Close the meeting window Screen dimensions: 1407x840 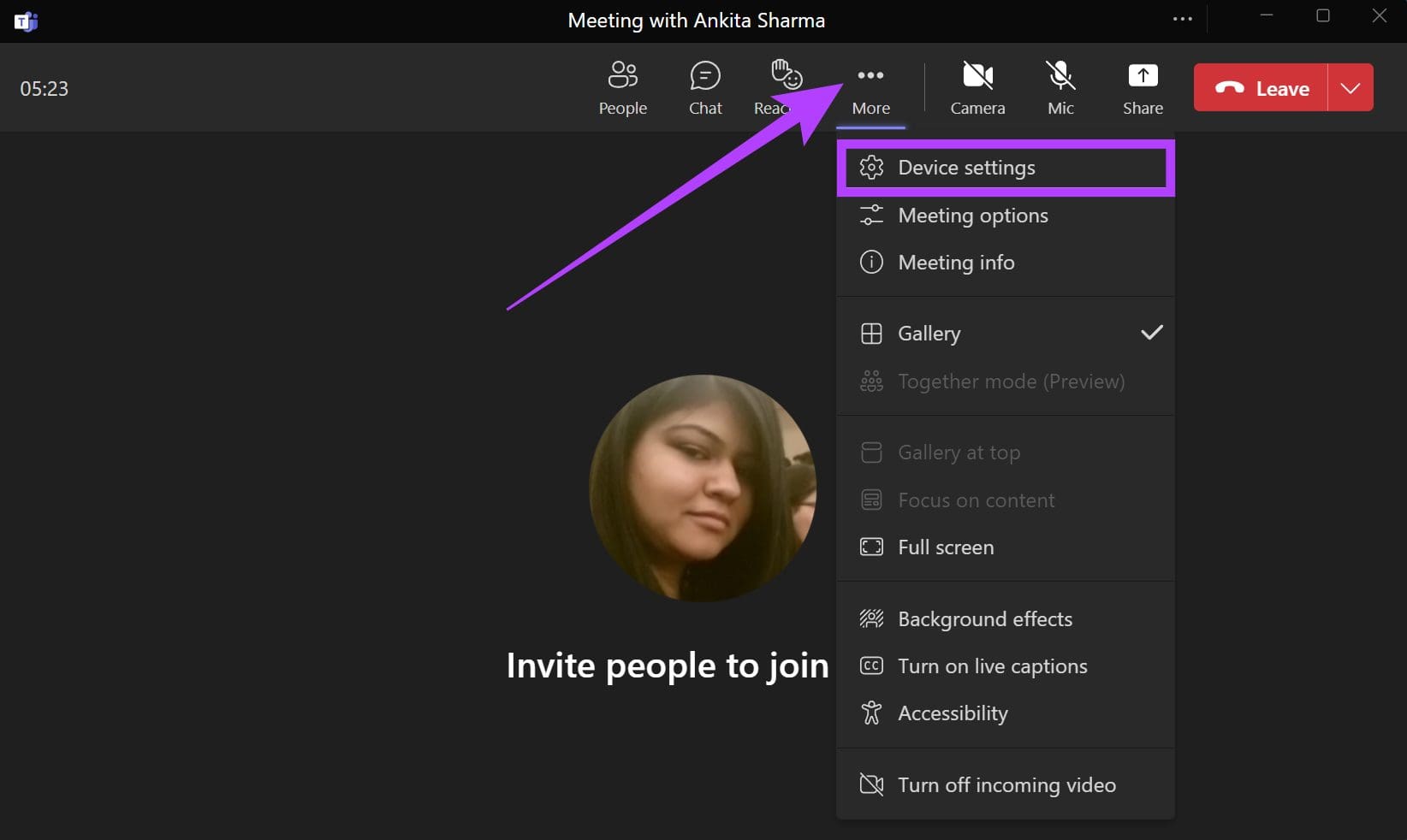pyautogui.click(x=1380, y=15)
